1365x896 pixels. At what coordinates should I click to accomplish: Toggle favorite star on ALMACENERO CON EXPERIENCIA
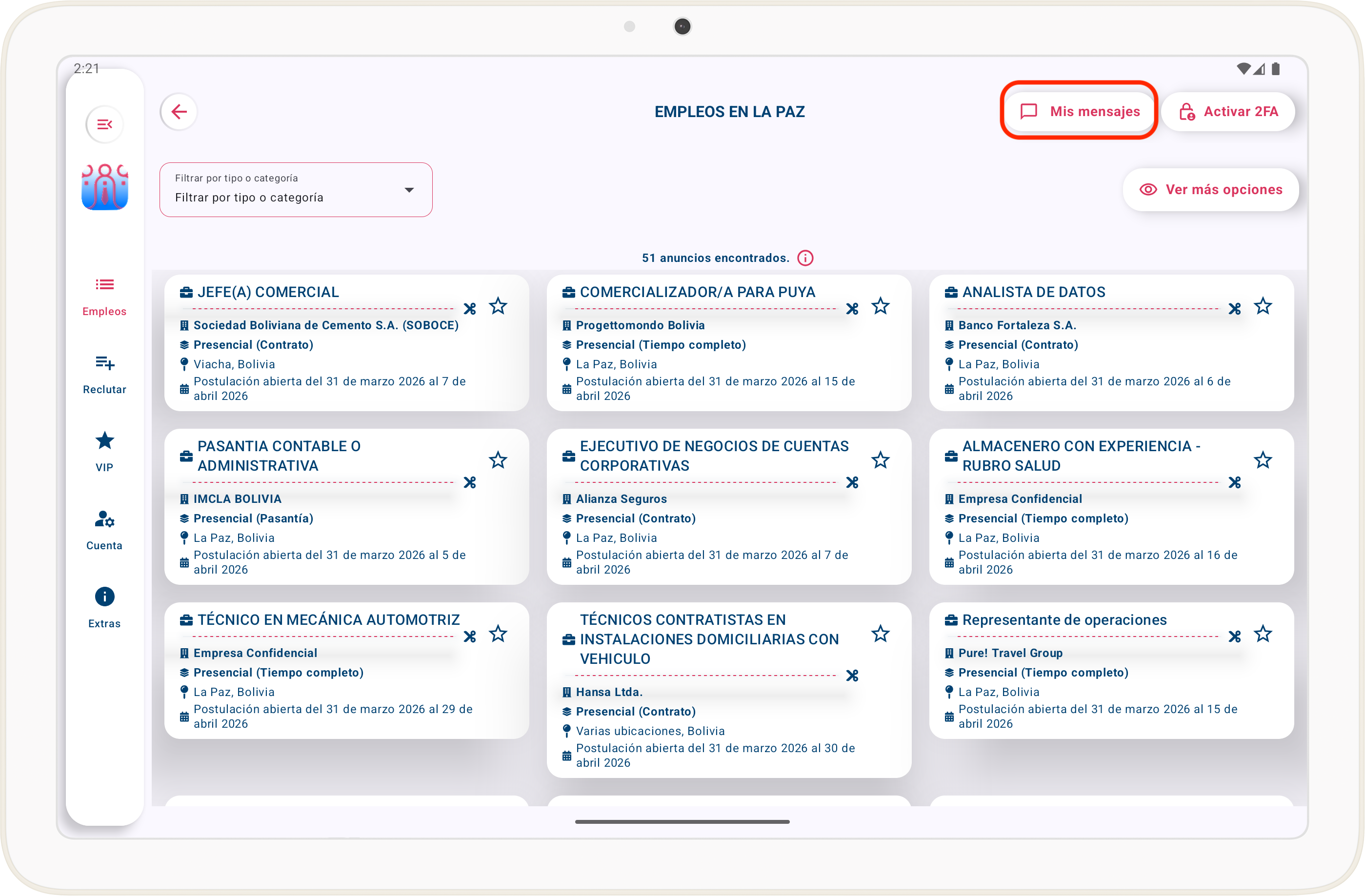point(1263,460)
